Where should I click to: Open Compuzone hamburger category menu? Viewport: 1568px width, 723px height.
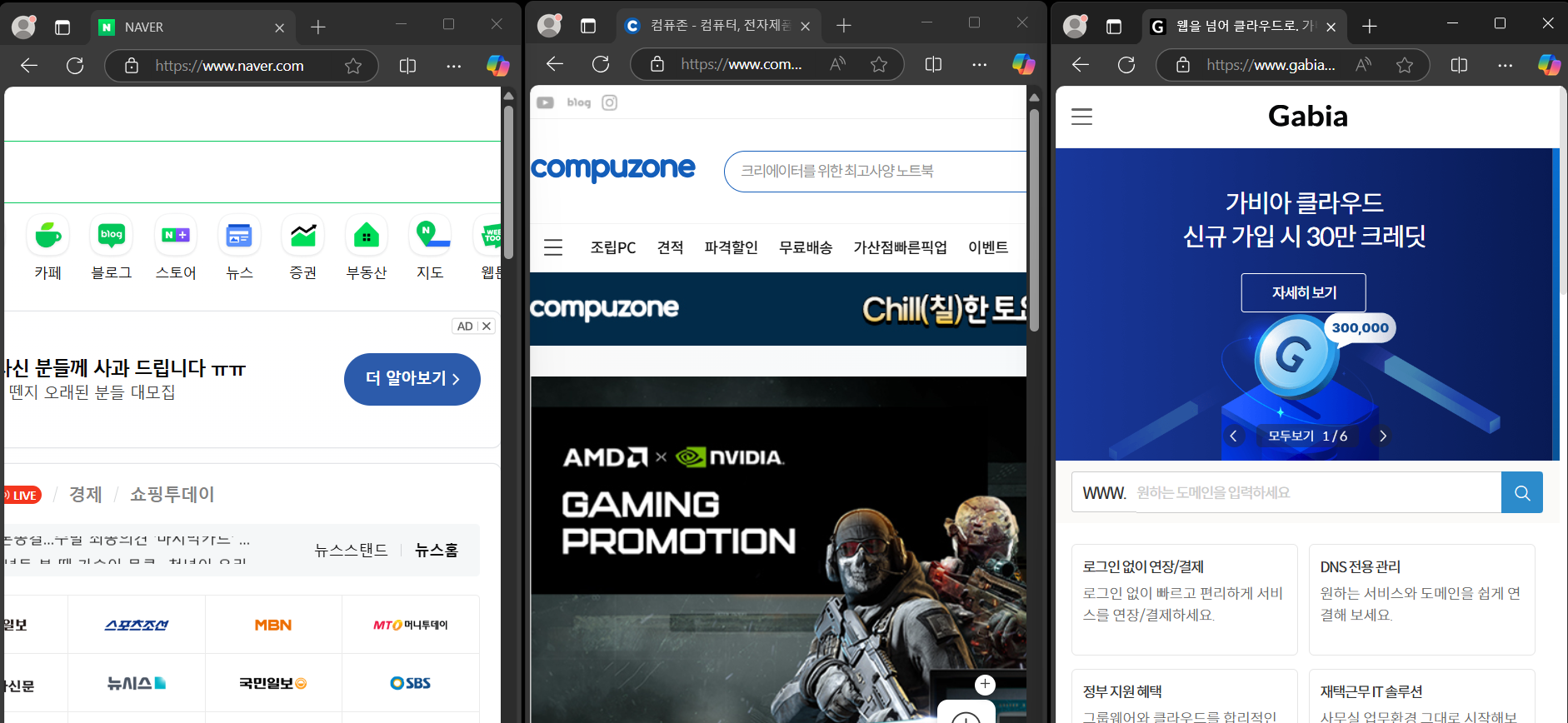point(553,247)
